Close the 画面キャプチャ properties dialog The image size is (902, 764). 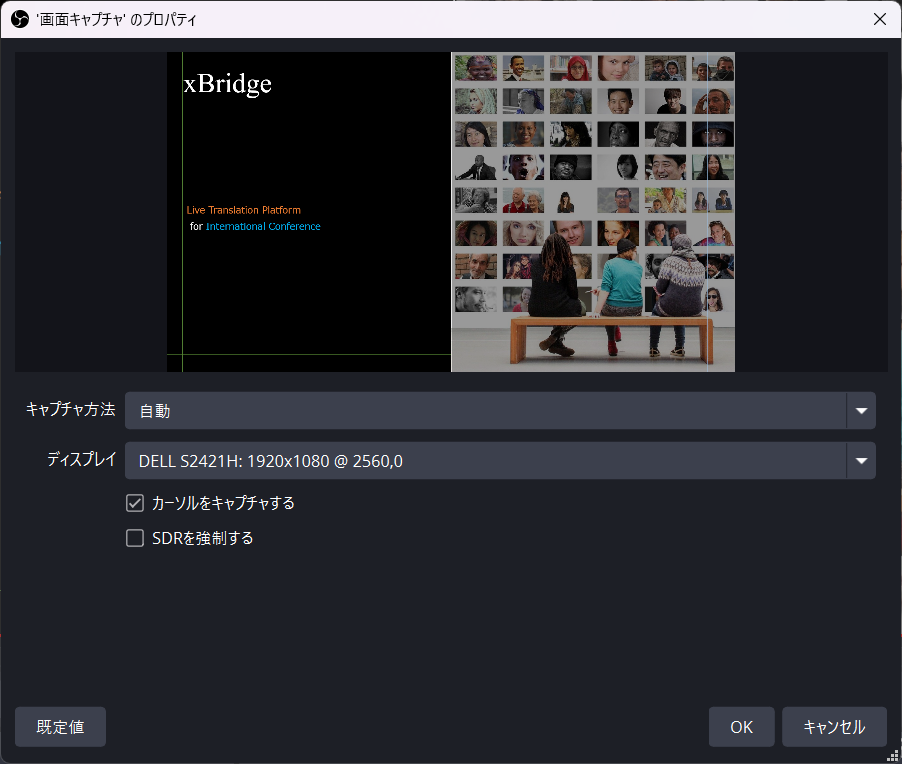point(879,19)
